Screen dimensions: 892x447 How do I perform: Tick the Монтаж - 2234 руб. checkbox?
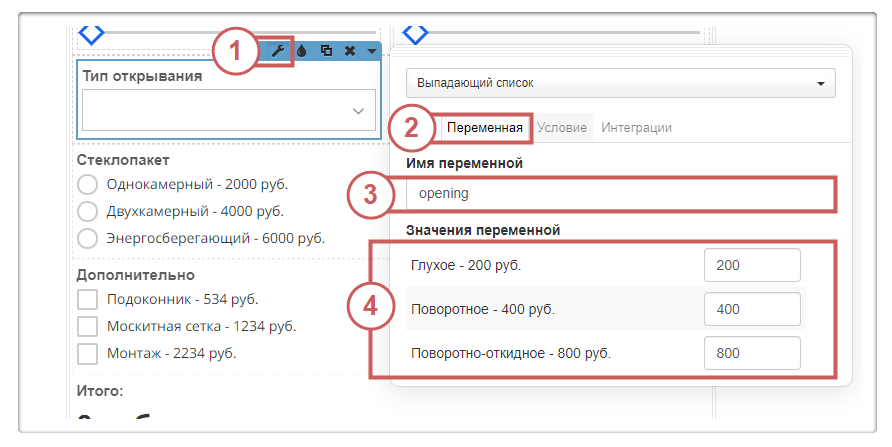tap(88, 353)
